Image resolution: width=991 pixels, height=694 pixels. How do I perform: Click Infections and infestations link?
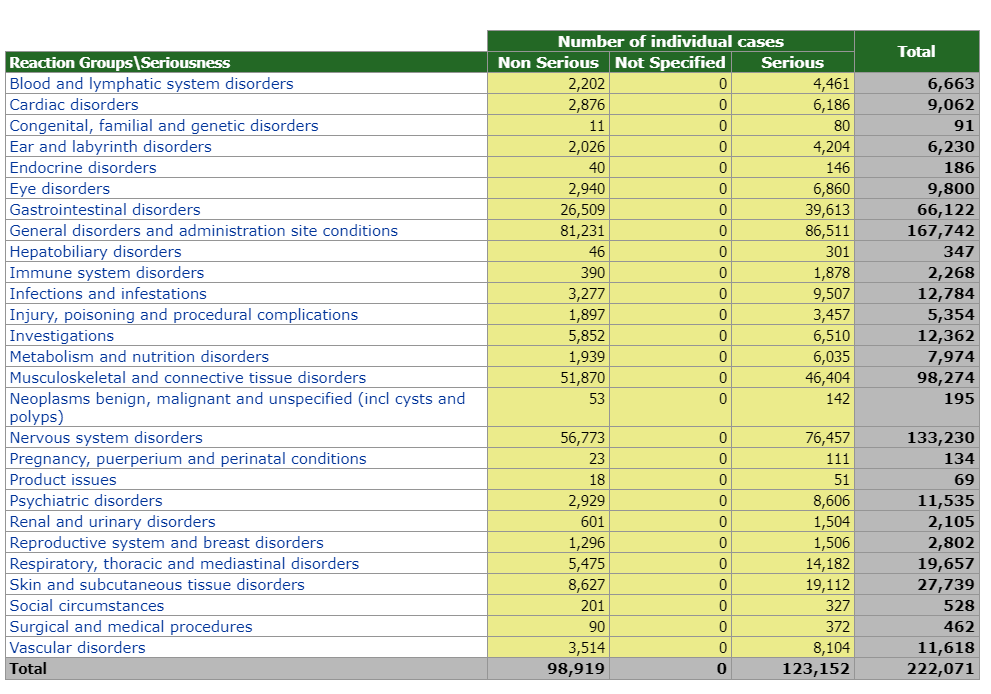pos(108,294)
